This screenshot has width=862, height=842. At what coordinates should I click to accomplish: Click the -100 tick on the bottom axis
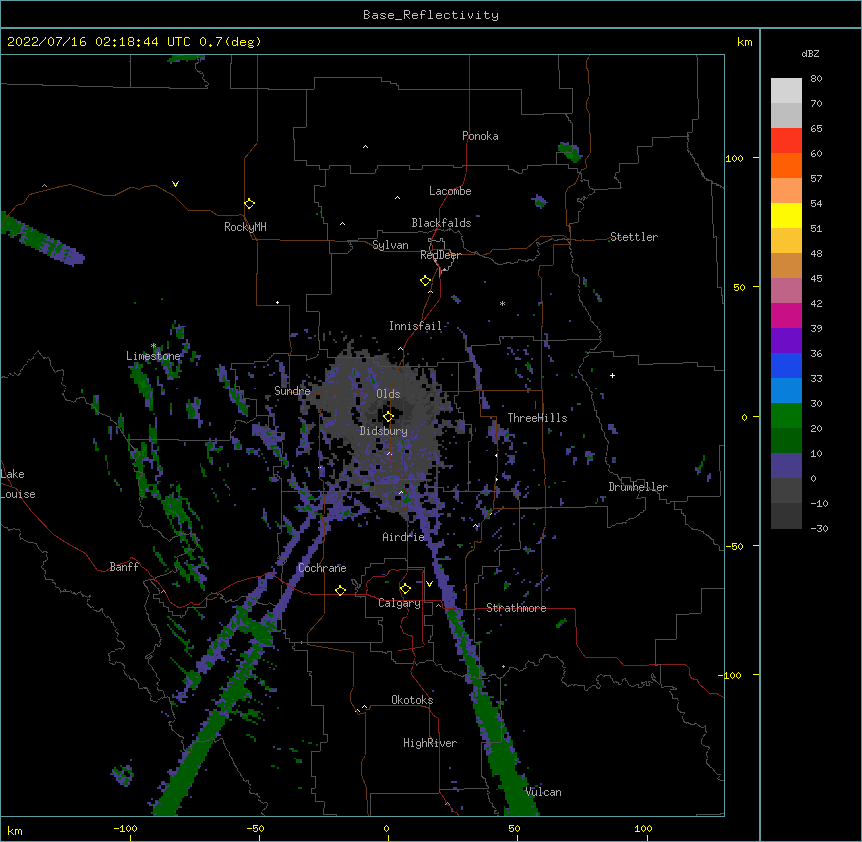coord(125,828)
